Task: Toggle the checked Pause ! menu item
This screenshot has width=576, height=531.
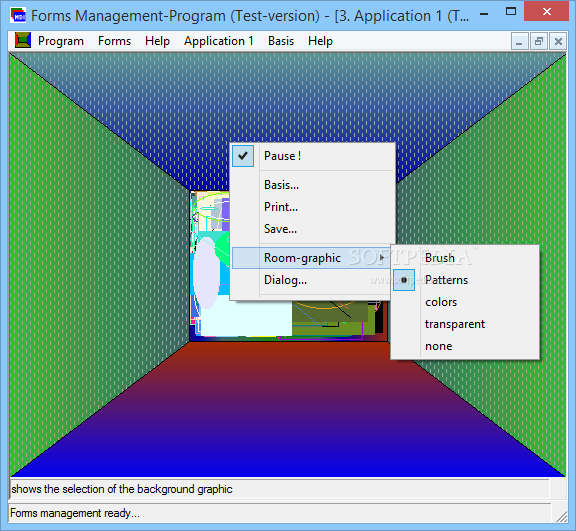Action: click(313, 156)
